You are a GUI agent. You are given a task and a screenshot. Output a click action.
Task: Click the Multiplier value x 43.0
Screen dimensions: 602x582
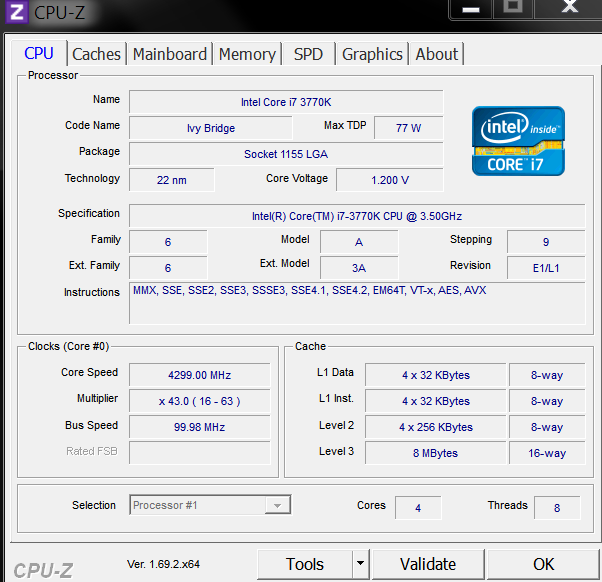200,401
